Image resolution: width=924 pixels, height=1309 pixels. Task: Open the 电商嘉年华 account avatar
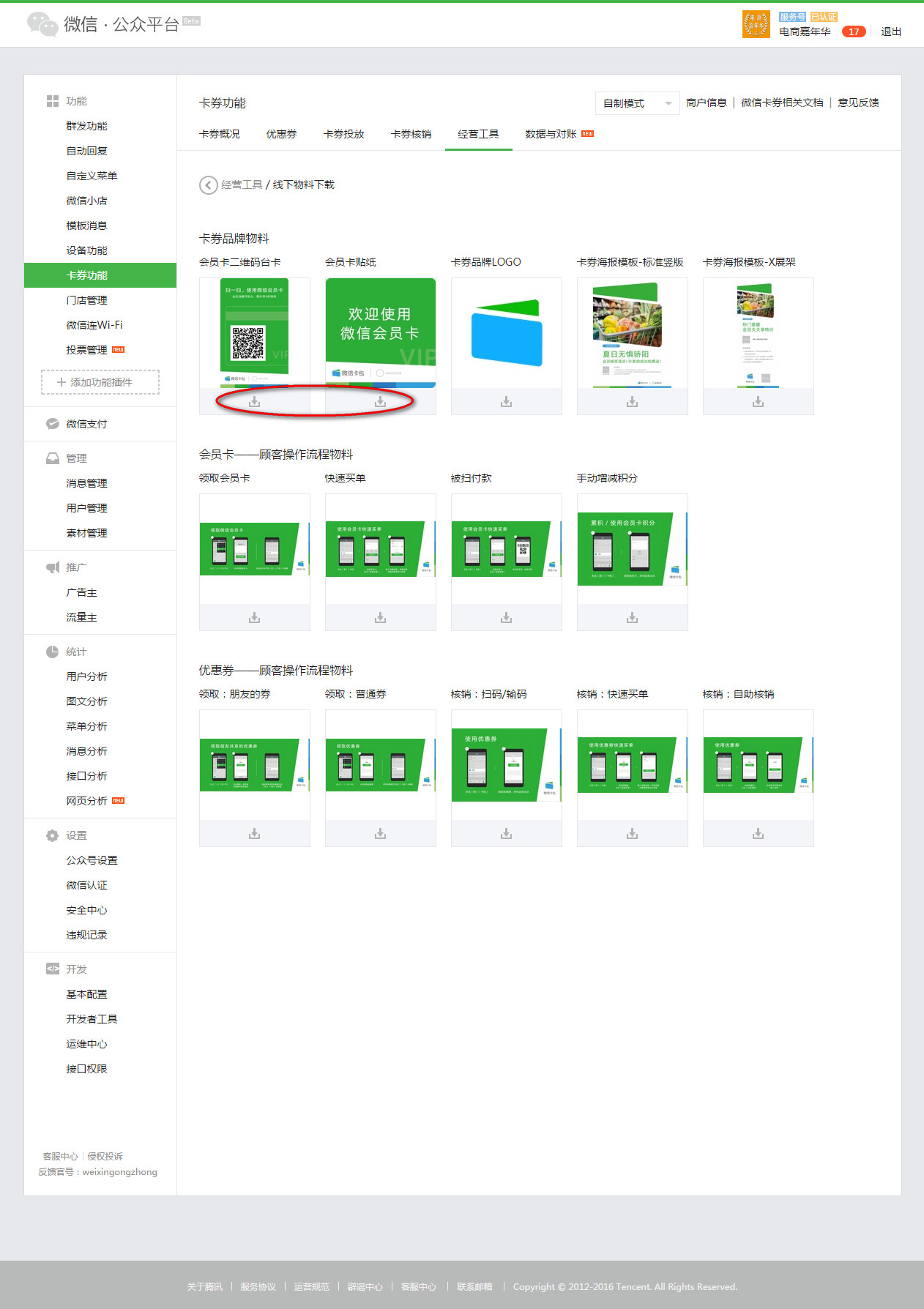tap(756, 24)
